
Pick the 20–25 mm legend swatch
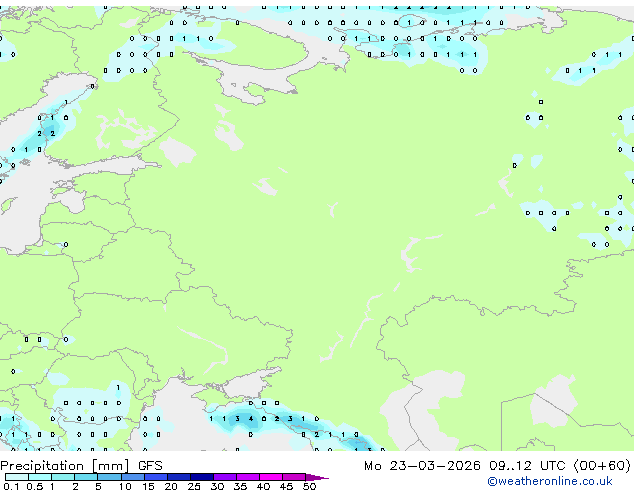pyautogui.click(x=178, y=477)
